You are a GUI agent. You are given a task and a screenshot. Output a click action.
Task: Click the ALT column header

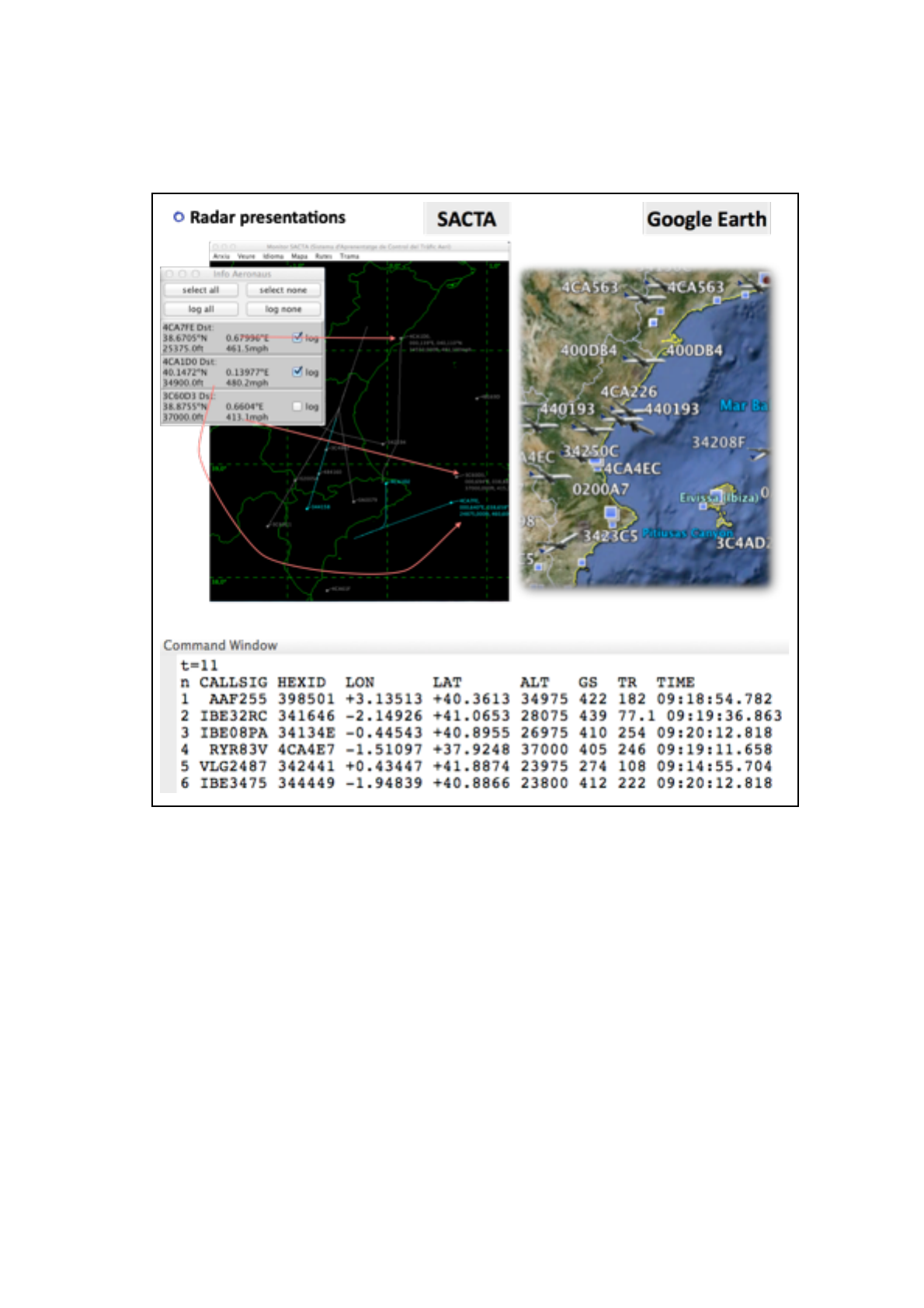[x=534, y=682]
